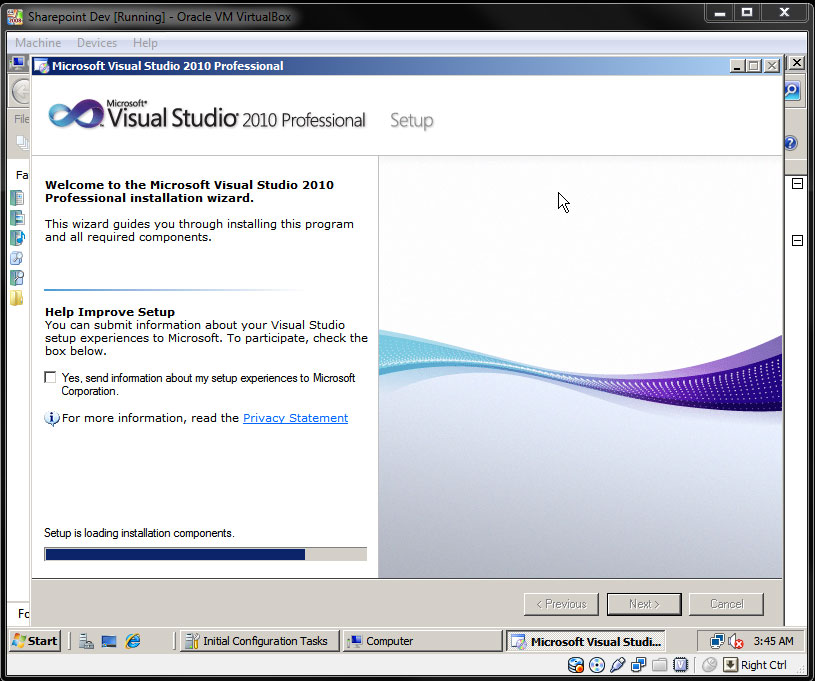Viewport: 815px width, 681px height.
Task: Check the send setup experiences to Microsoft box
Action: (50, 377)
